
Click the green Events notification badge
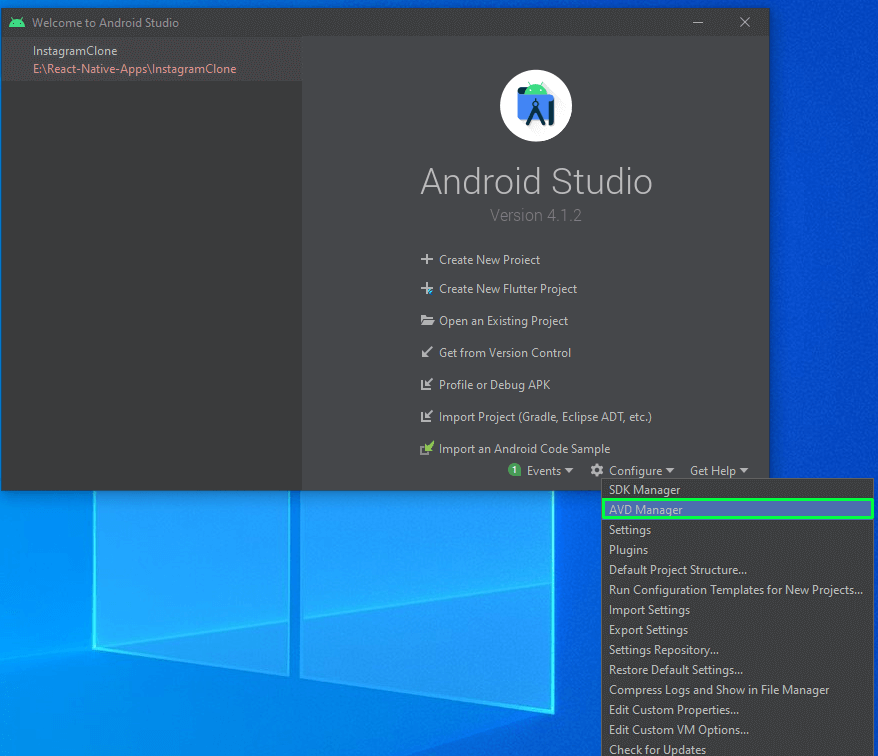[x=514, y=471]
